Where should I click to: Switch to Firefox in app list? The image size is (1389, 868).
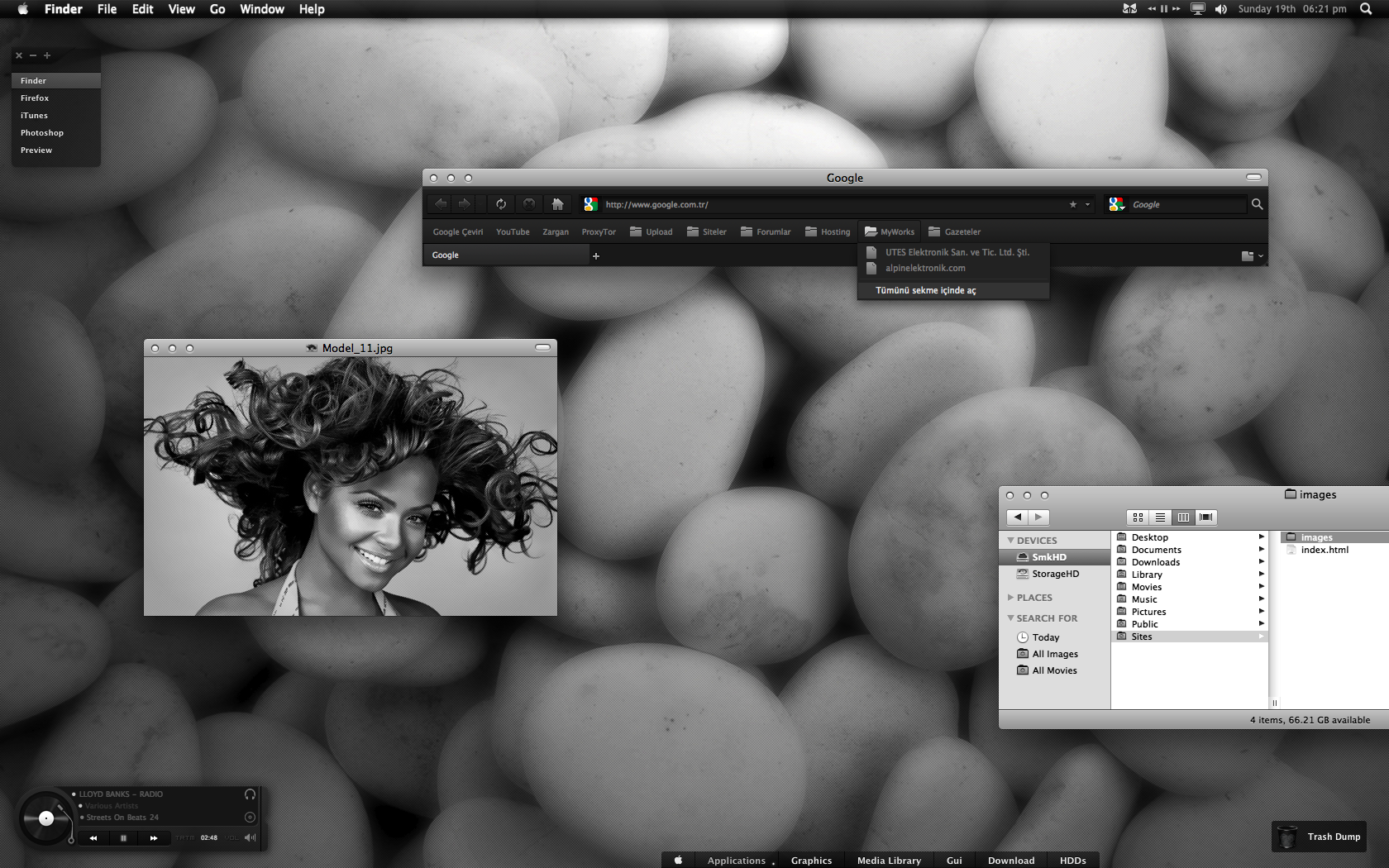[x=56, y=98]
